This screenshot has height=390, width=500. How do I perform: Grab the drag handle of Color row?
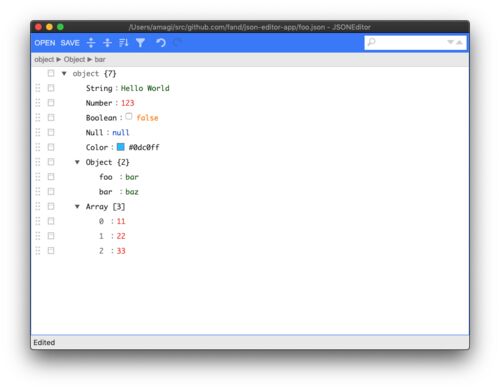point(38,147)
